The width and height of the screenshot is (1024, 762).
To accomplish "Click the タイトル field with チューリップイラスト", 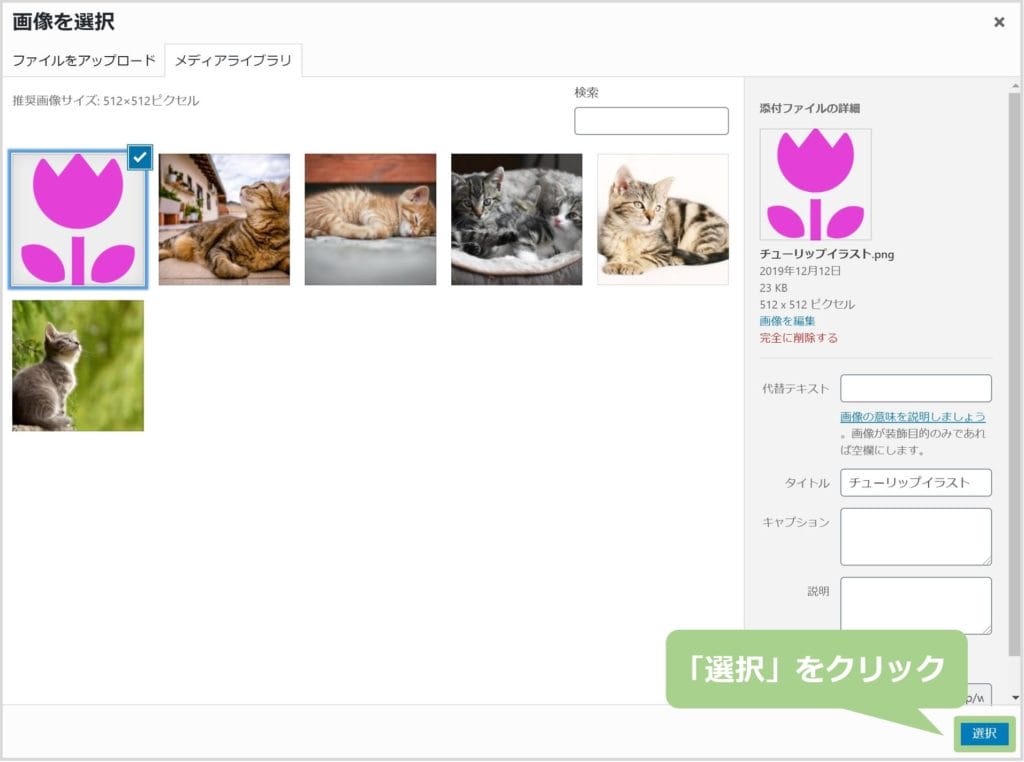I will click(x=916, y=483).
